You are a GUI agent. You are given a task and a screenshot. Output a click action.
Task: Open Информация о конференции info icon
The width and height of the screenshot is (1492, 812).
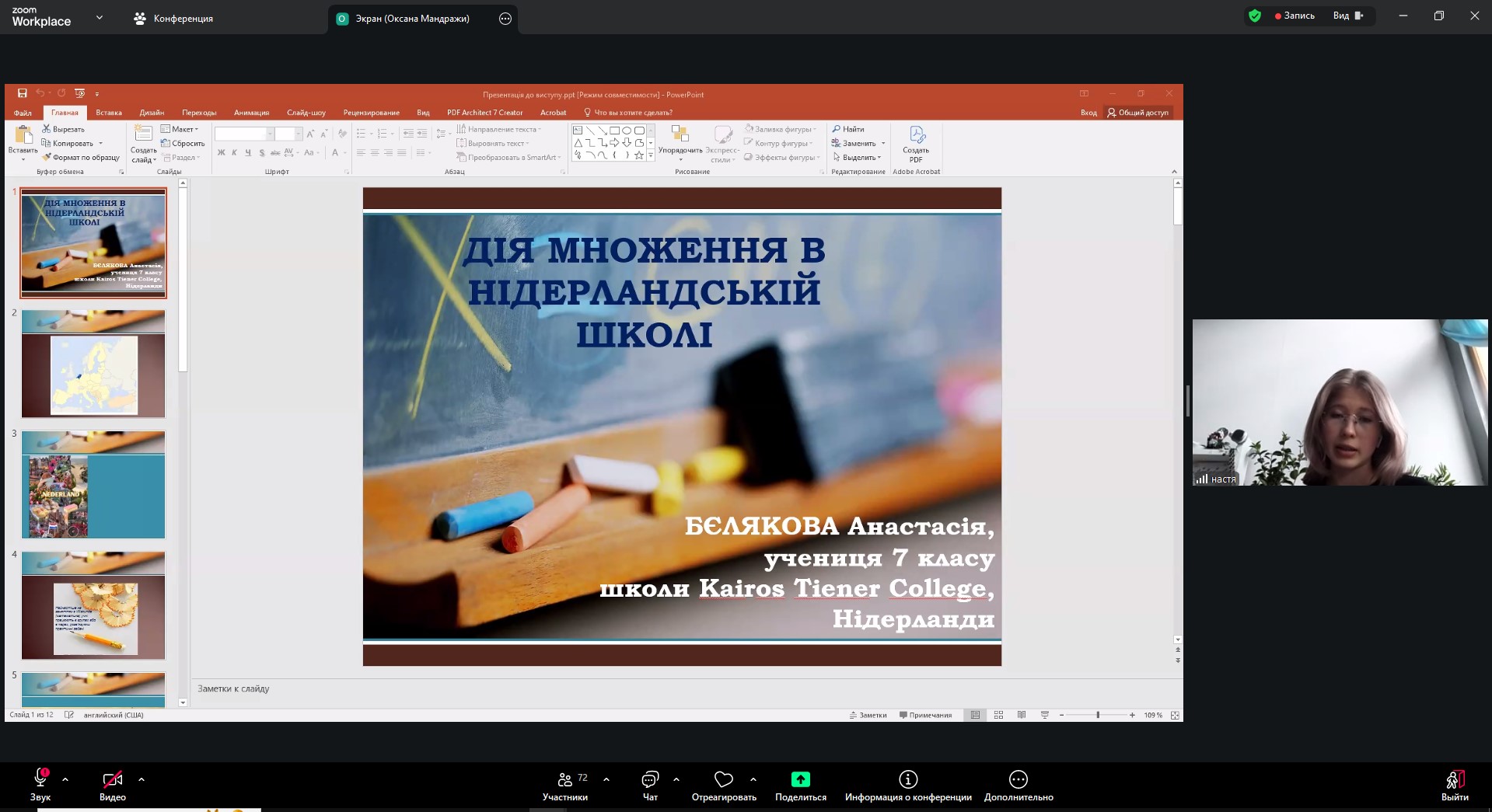click(908, 779)
